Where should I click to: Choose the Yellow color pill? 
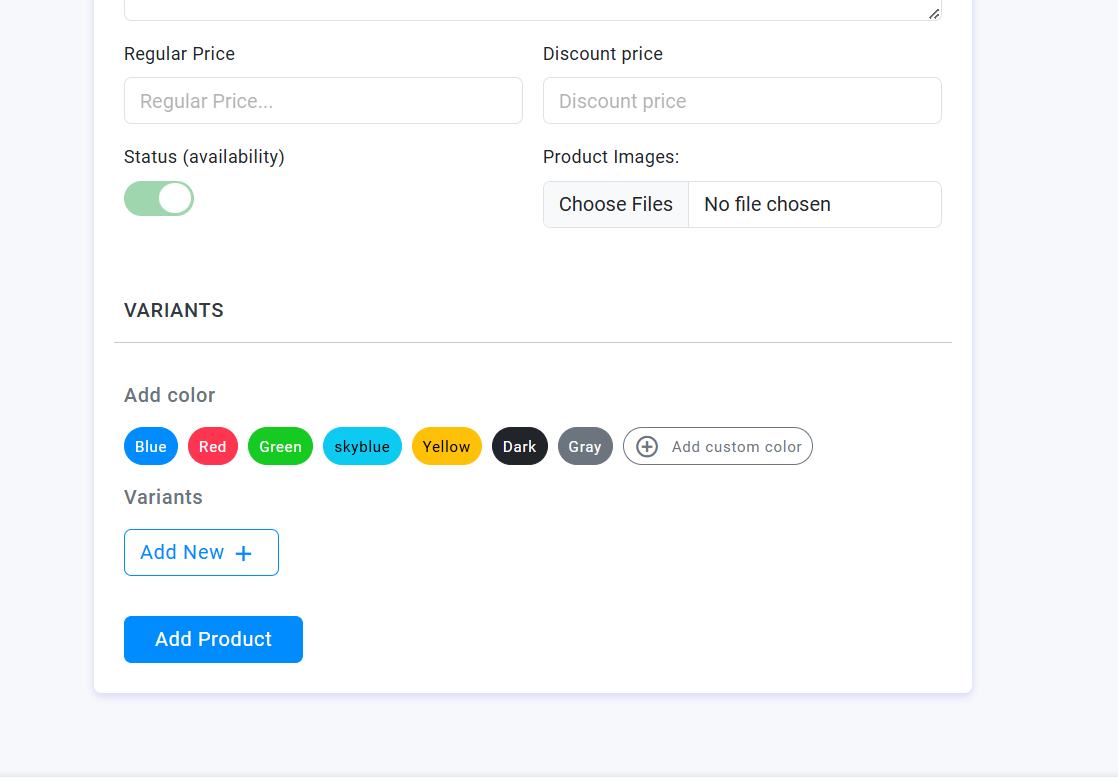tap(446, 446)
